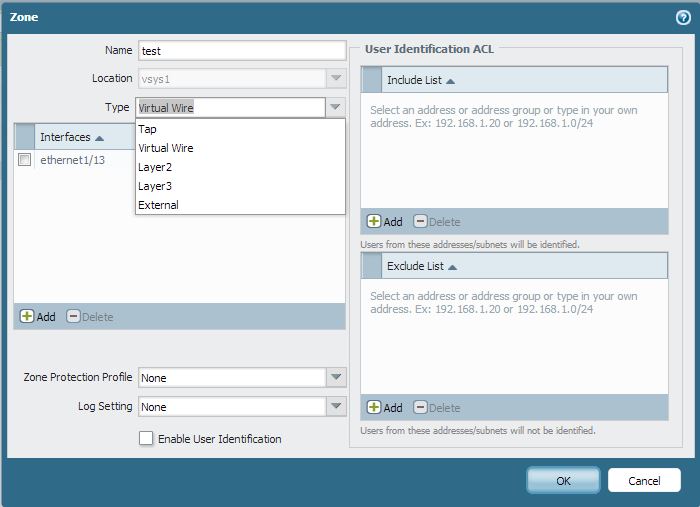Delete the selected interface
The width and height of the screenshot is (700, 507).
coord(90,317)
